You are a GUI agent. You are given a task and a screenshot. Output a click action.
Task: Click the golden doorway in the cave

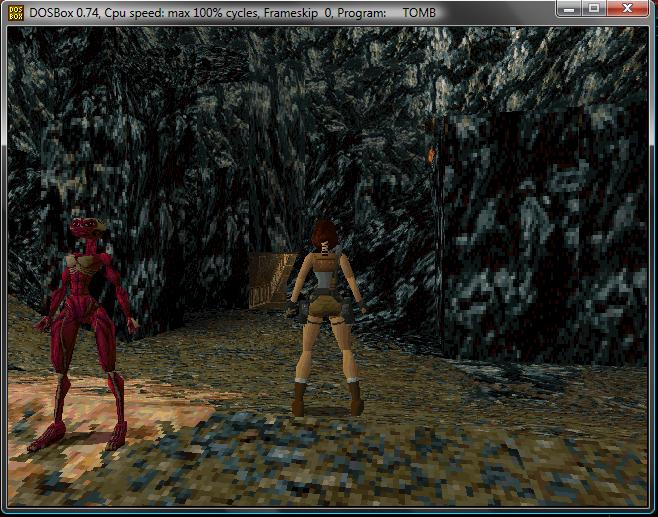click(272, 280)
